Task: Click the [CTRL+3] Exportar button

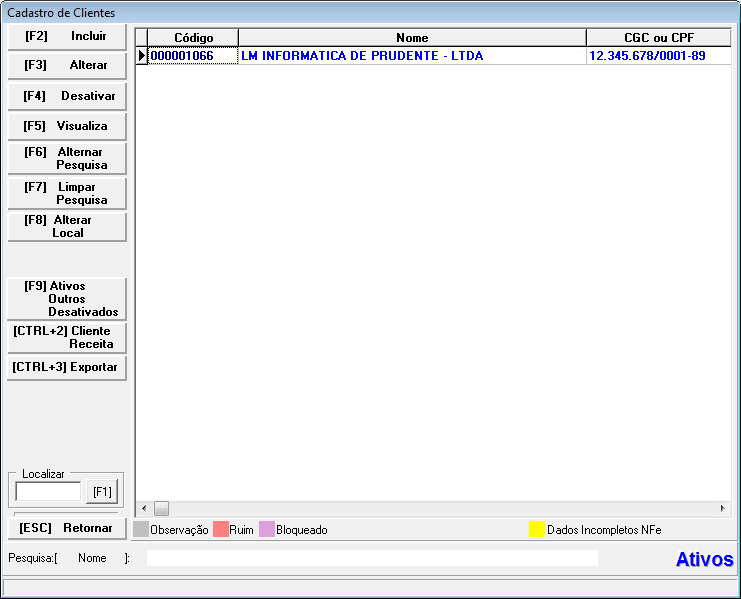Action: 66,367
